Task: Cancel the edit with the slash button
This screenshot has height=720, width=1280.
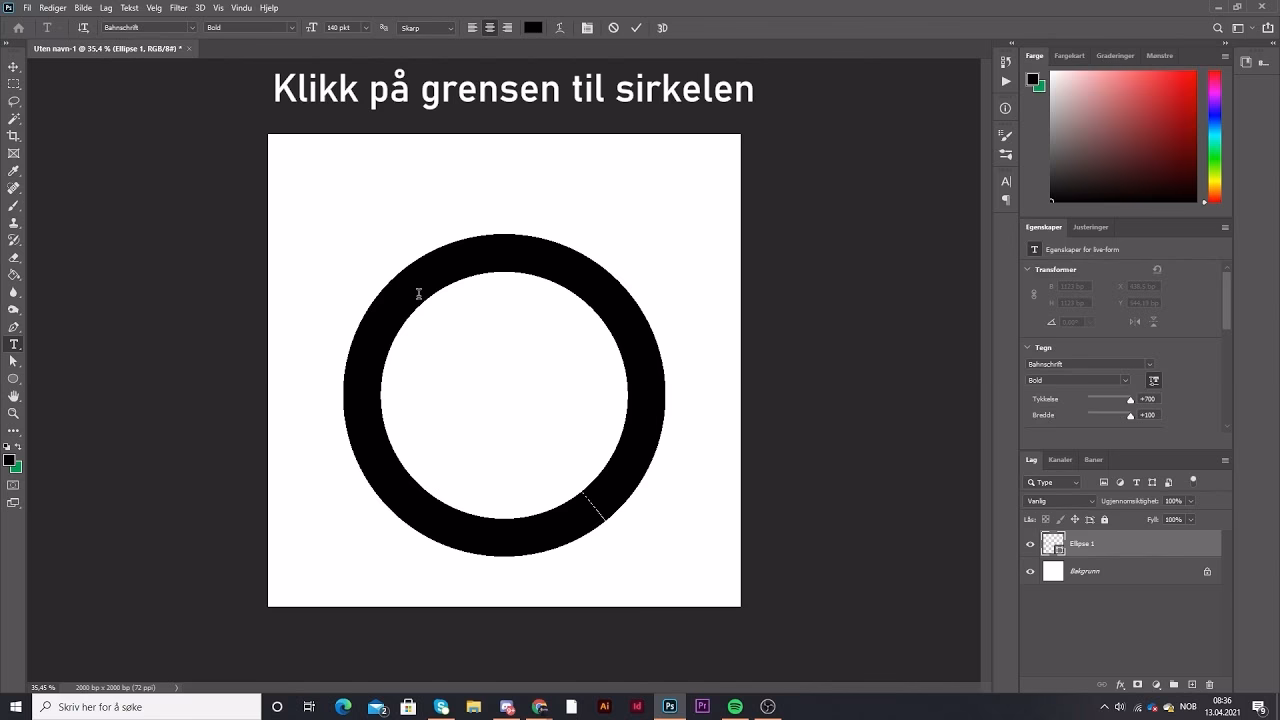Action: click(x=613, y=27)
